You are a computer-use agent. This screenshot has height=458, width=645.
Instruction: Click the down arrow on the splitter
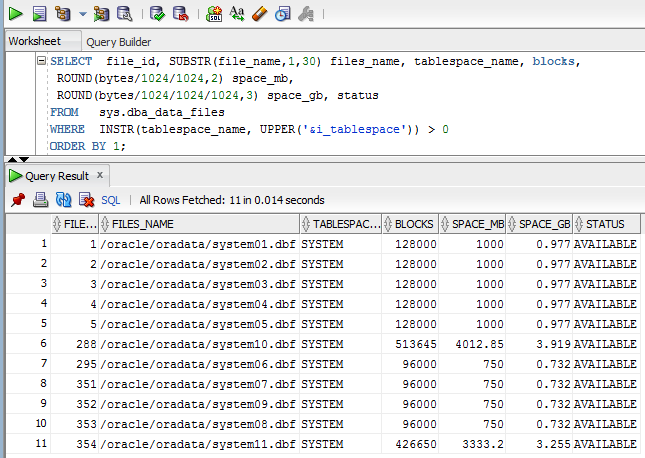pyautogui.click(x=24, y=159)
